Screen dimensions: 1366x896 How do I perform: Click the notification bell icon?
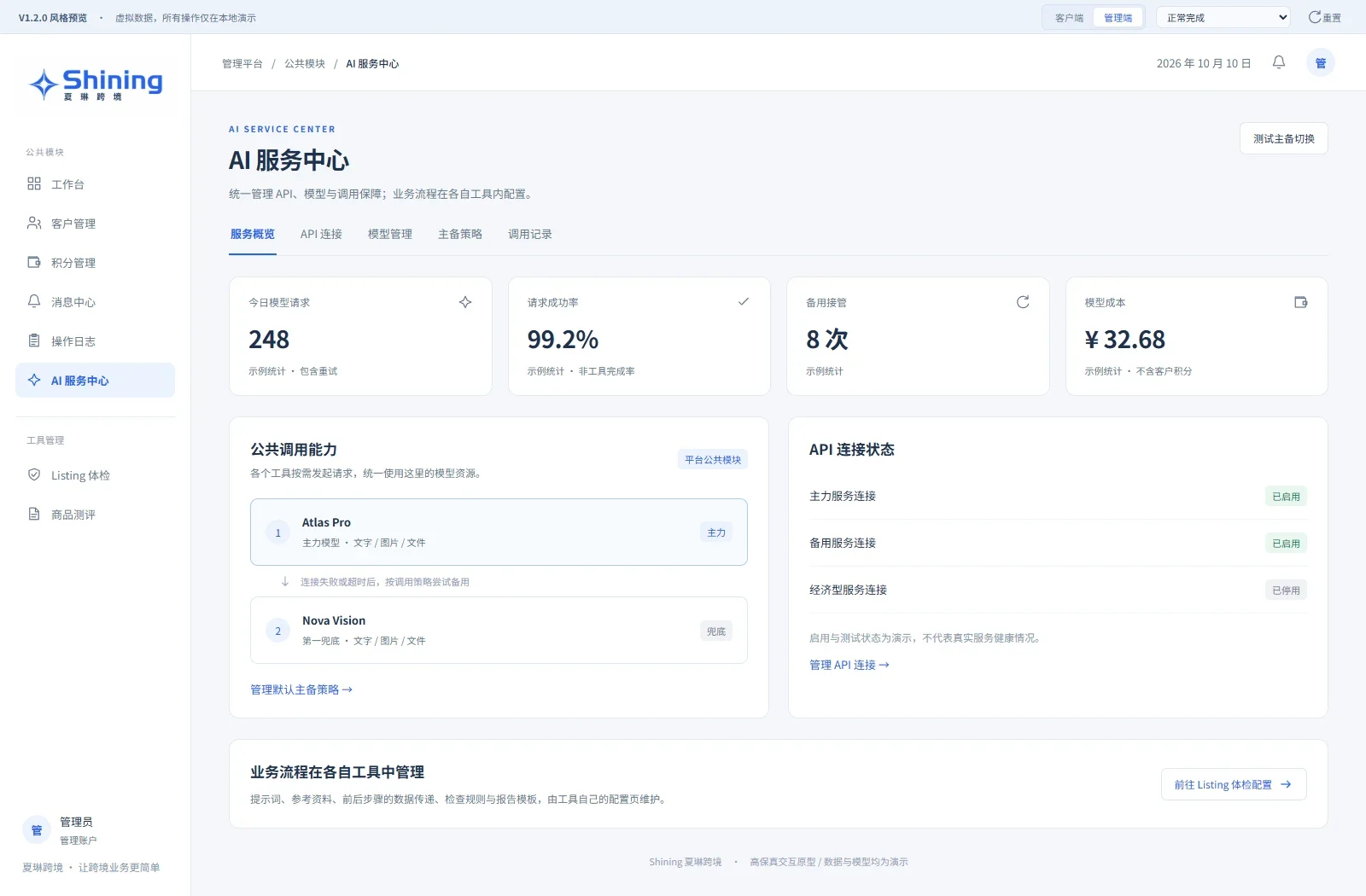(1279, 62)
